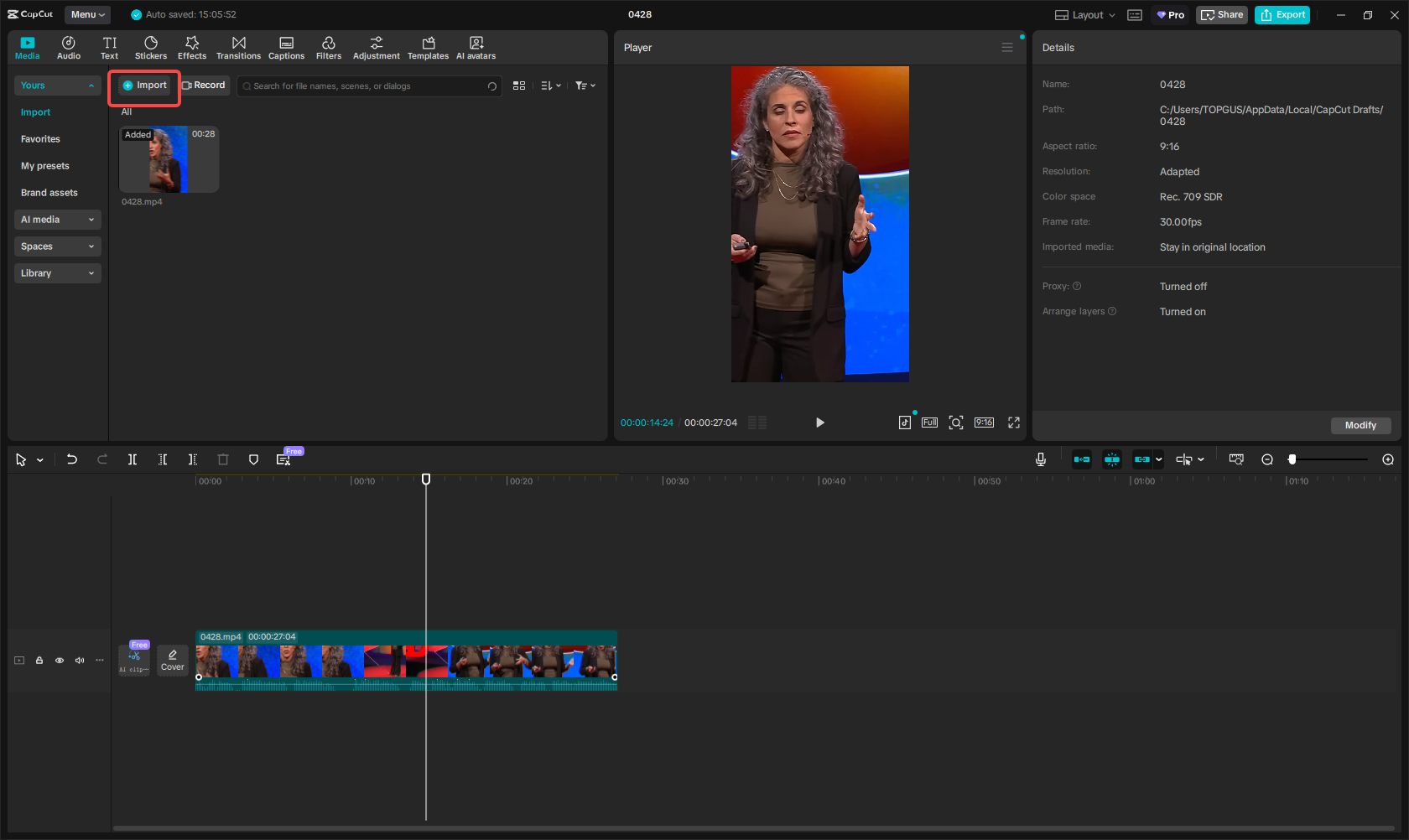Open the Text tool panel
The height and width of the screenshot is (840, 1409).
tap(109, 47)
